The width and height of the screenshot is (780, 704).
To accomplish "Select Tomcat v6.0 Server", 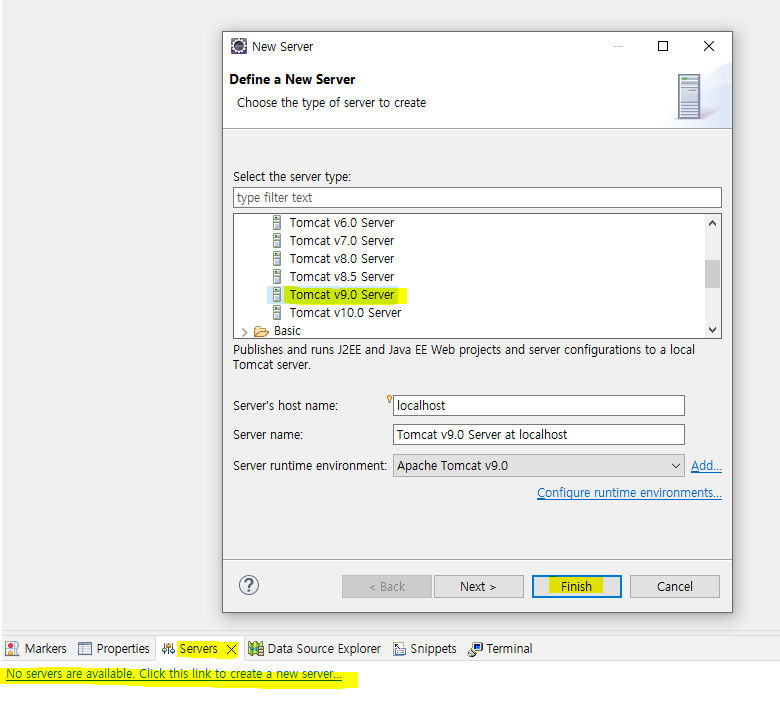I will (342, 222).
